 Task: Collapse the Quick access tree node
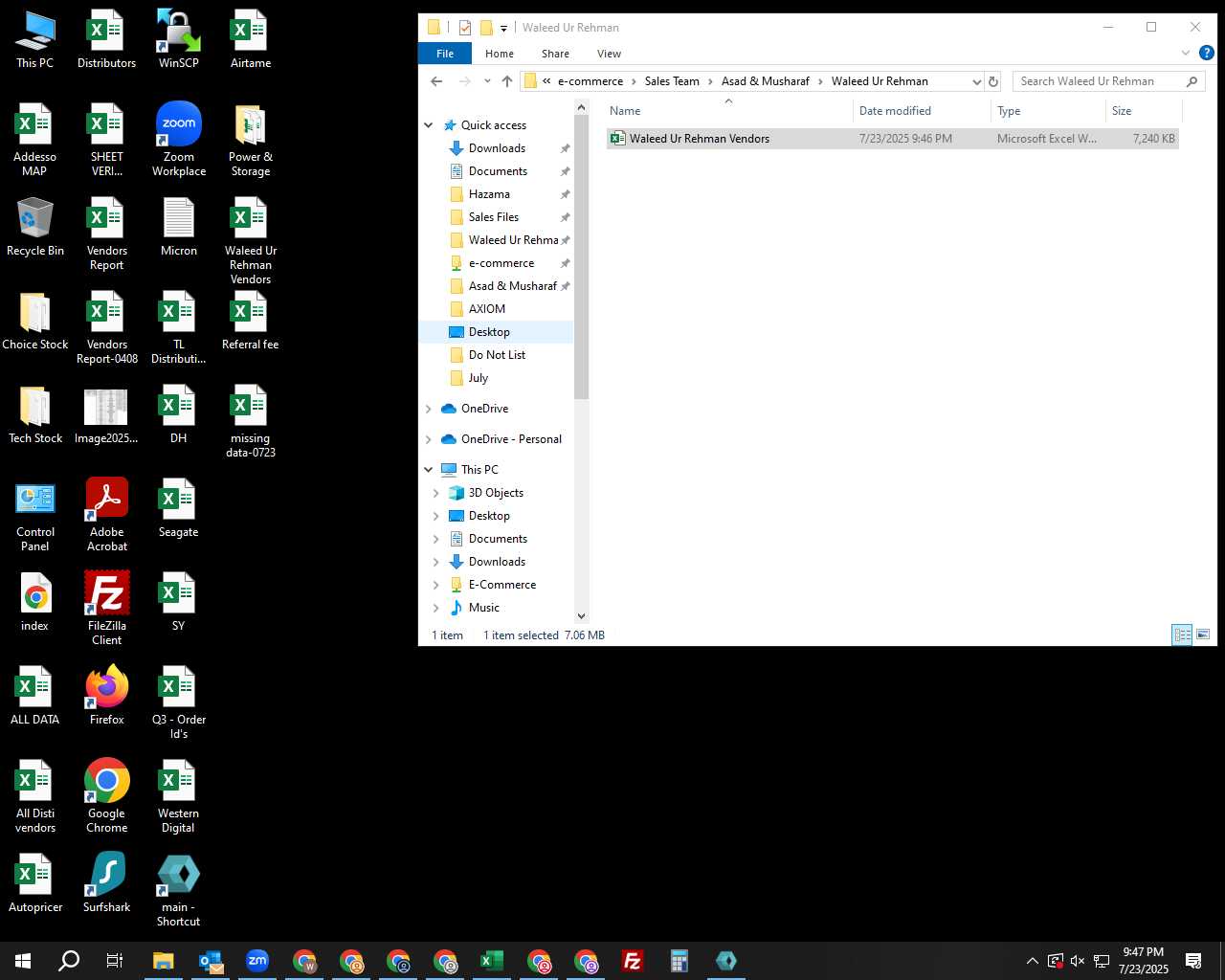click(x=429, y=125)
